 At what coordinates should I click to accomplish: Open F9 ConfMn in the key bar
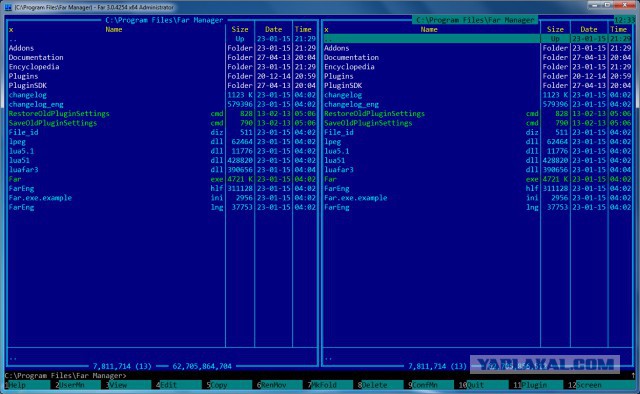[431, 385]
